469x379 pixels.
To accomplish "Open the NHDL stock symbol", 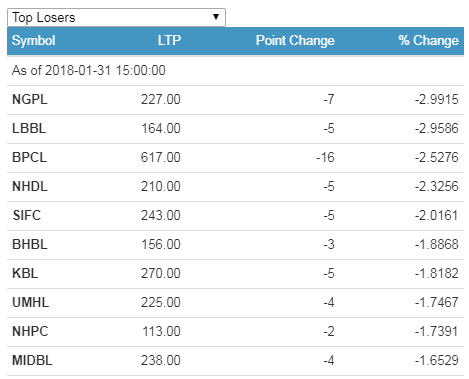I will pyautogui.click(x=30, y=186).
